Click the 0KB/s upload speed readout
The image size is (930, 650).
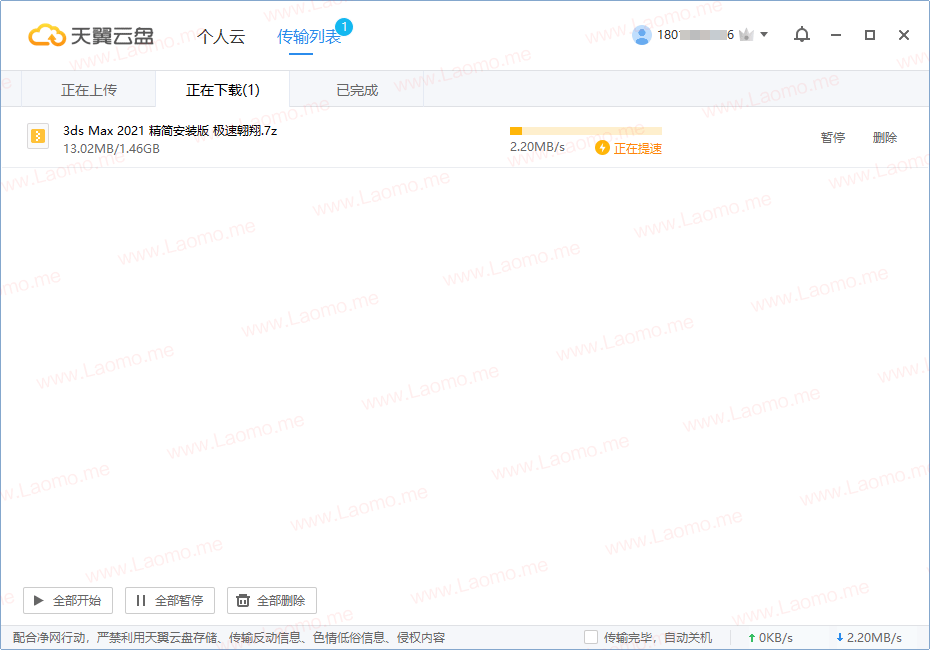776,638
